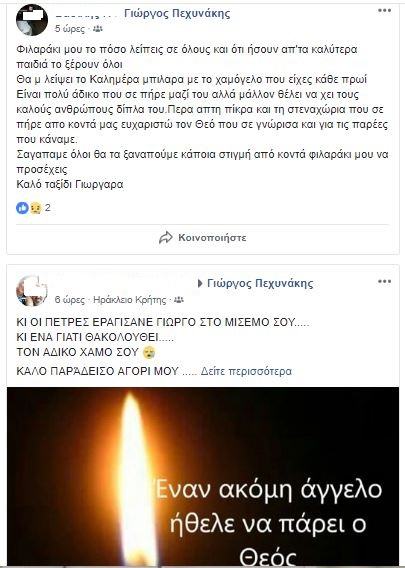This screenshot has width=405, height=568.
Task: Open the second post's three-dot options menu
Action: [x=384, y=281]
